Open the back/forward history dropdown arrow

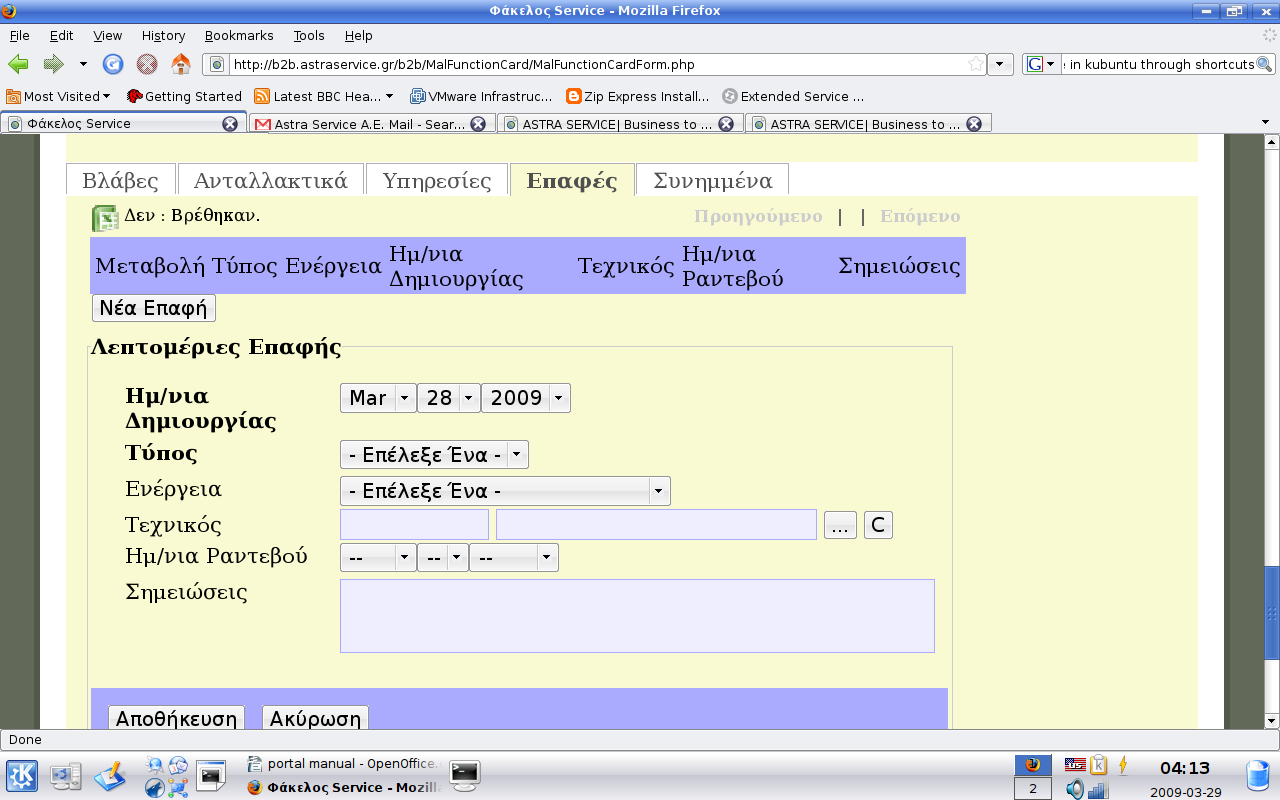[x=83, y=64]
